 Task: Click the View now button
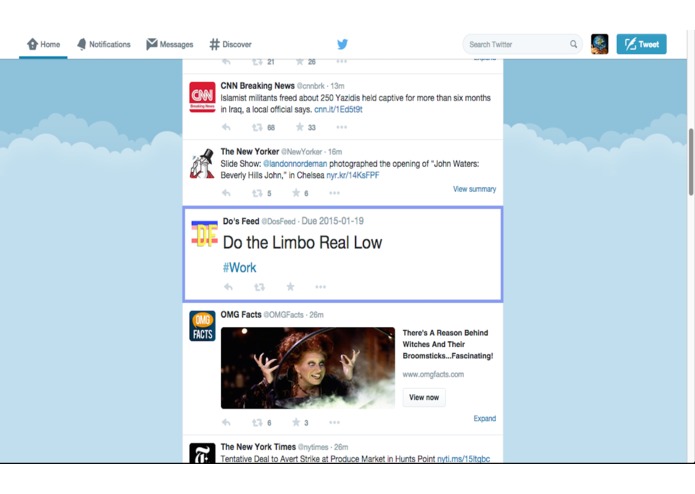[x=424, y=397]
